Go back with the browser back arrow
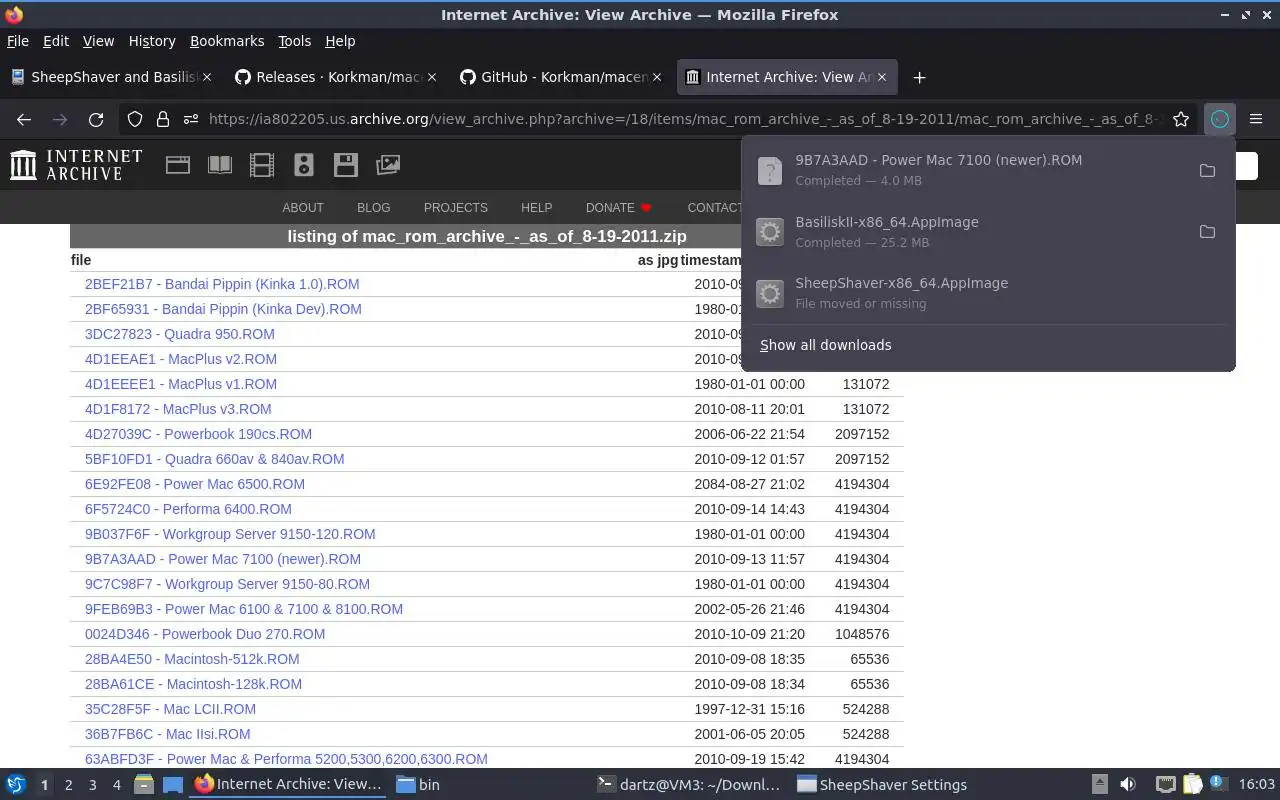The height and width of the screenshot is (800, 1280). 24,119
